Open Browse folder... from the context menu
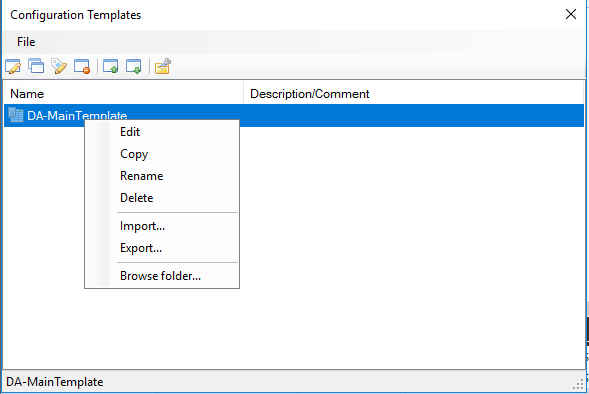The width and height of the screenshot is (589, 394). pyautogui.click(x=162, y=276)
